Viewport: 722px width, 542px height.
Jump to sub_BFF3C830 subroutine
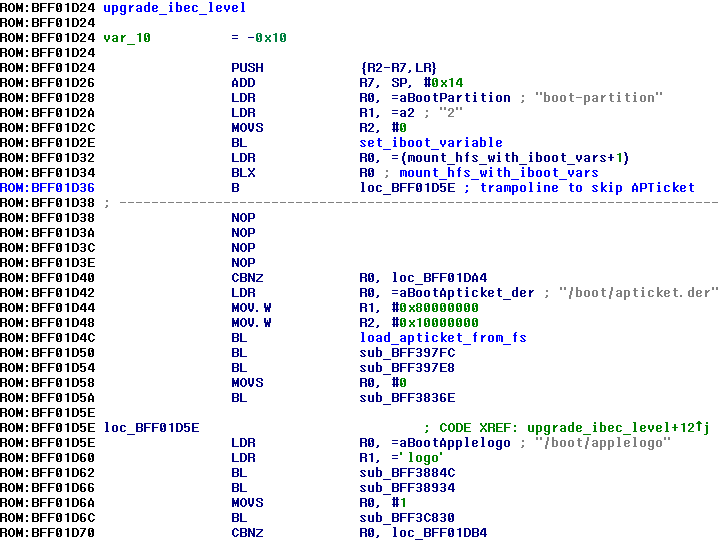pyautogui.click(x=407, y=517)
